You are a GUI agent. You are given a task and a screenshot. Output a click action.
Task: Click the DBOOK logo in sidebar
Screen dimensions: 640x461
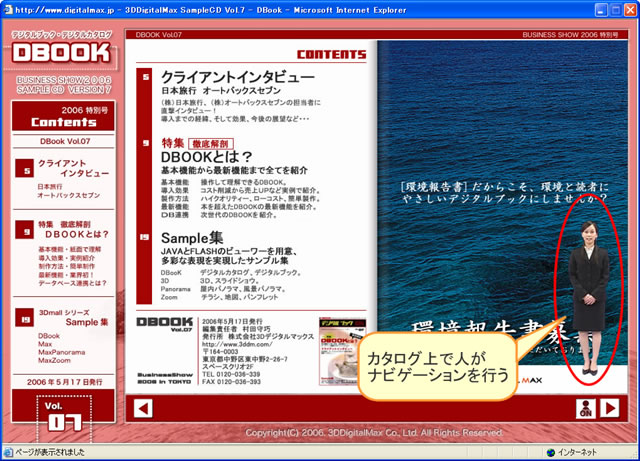[x=61, y=53]
